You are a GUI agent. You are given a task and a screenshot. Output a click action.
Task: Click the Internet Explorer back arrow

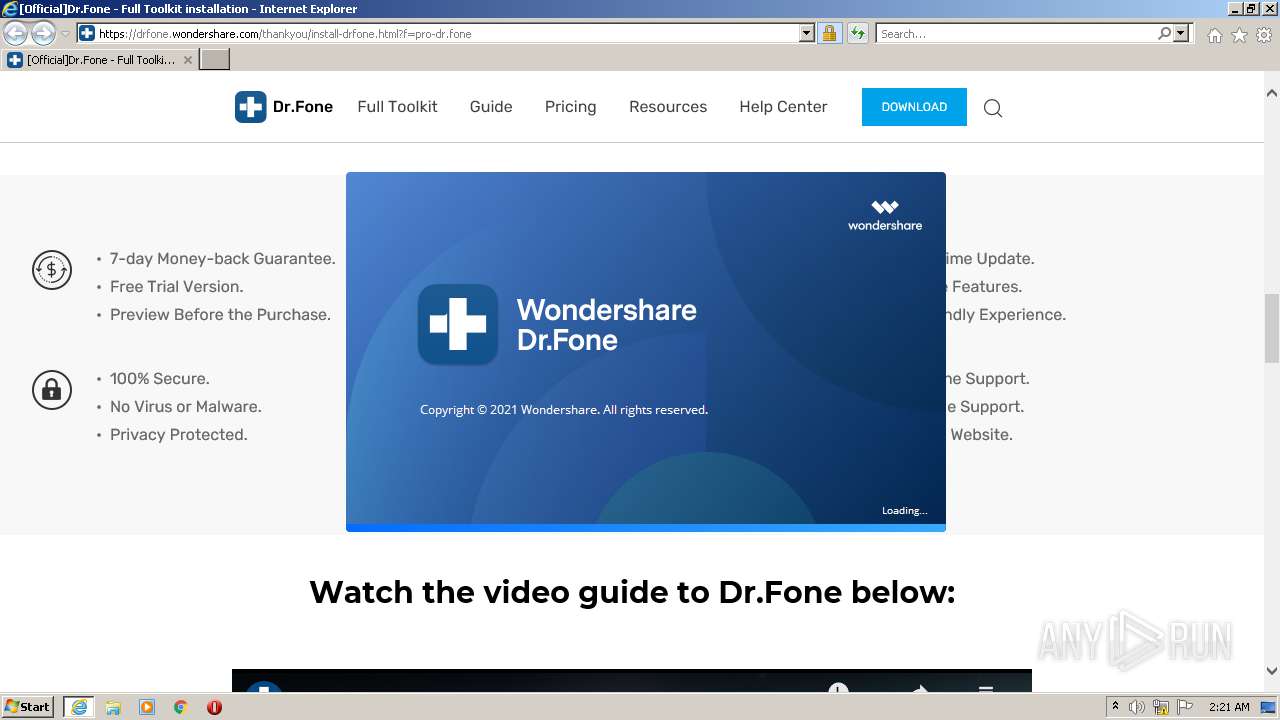pos(16,34)
